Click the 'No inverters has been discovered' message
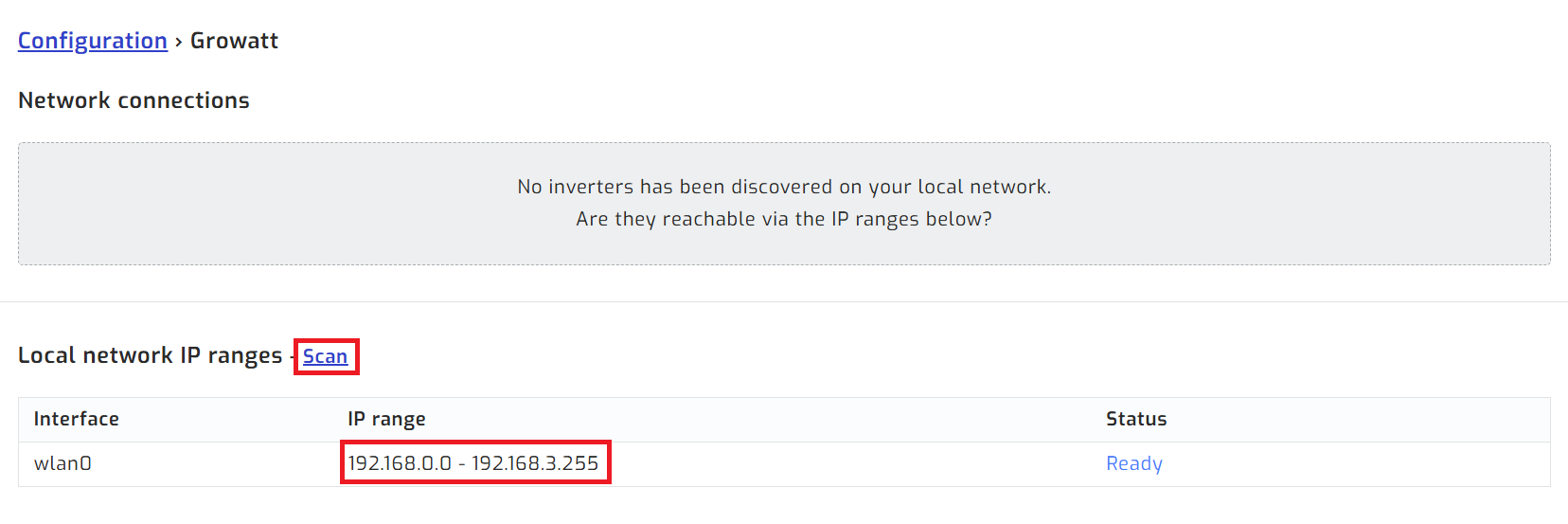Viewport: 1568px width, 524px height. tap(783, 187)
